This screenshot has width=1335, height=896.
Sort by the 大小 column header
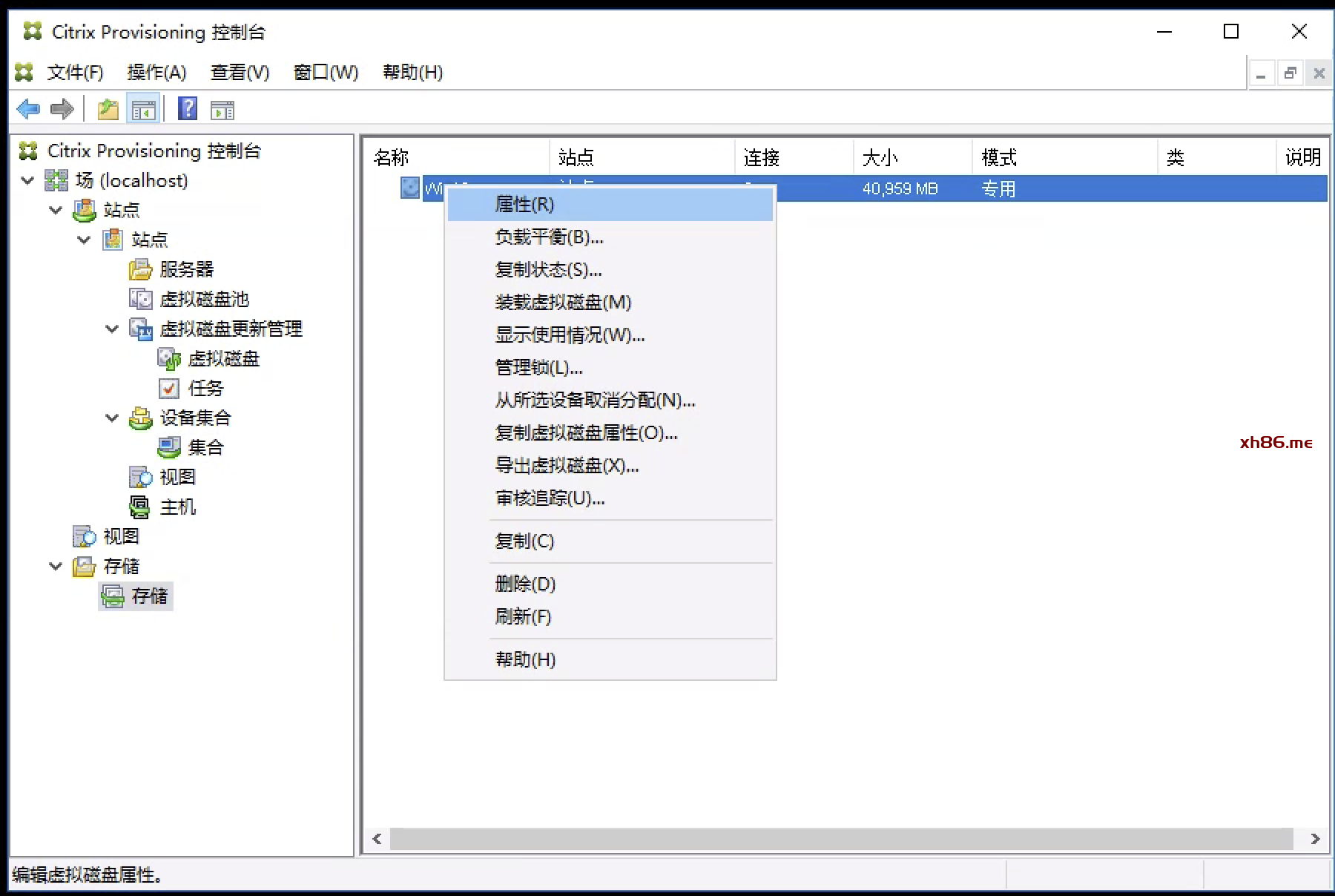912,157
